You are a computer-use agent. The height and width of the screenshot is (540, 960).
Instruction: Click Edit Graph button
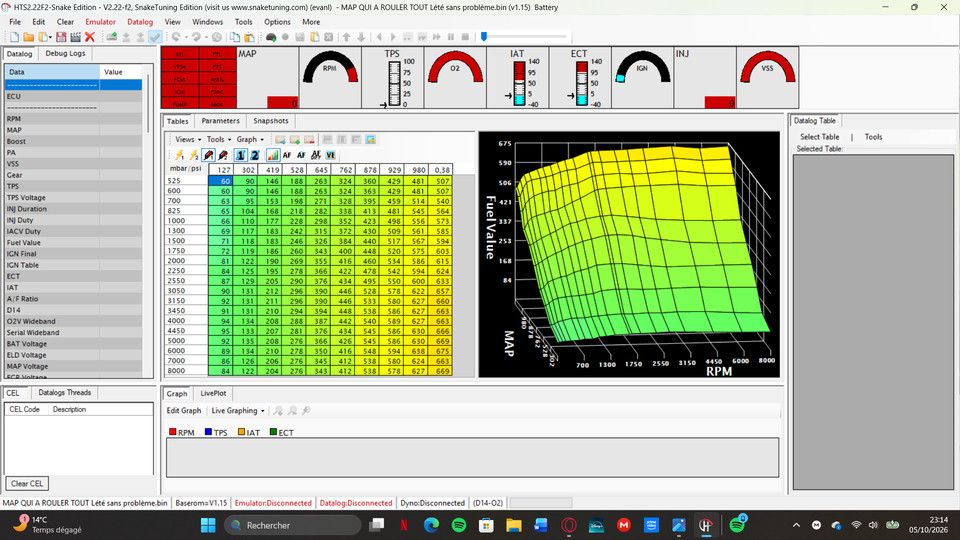[184, 410]
